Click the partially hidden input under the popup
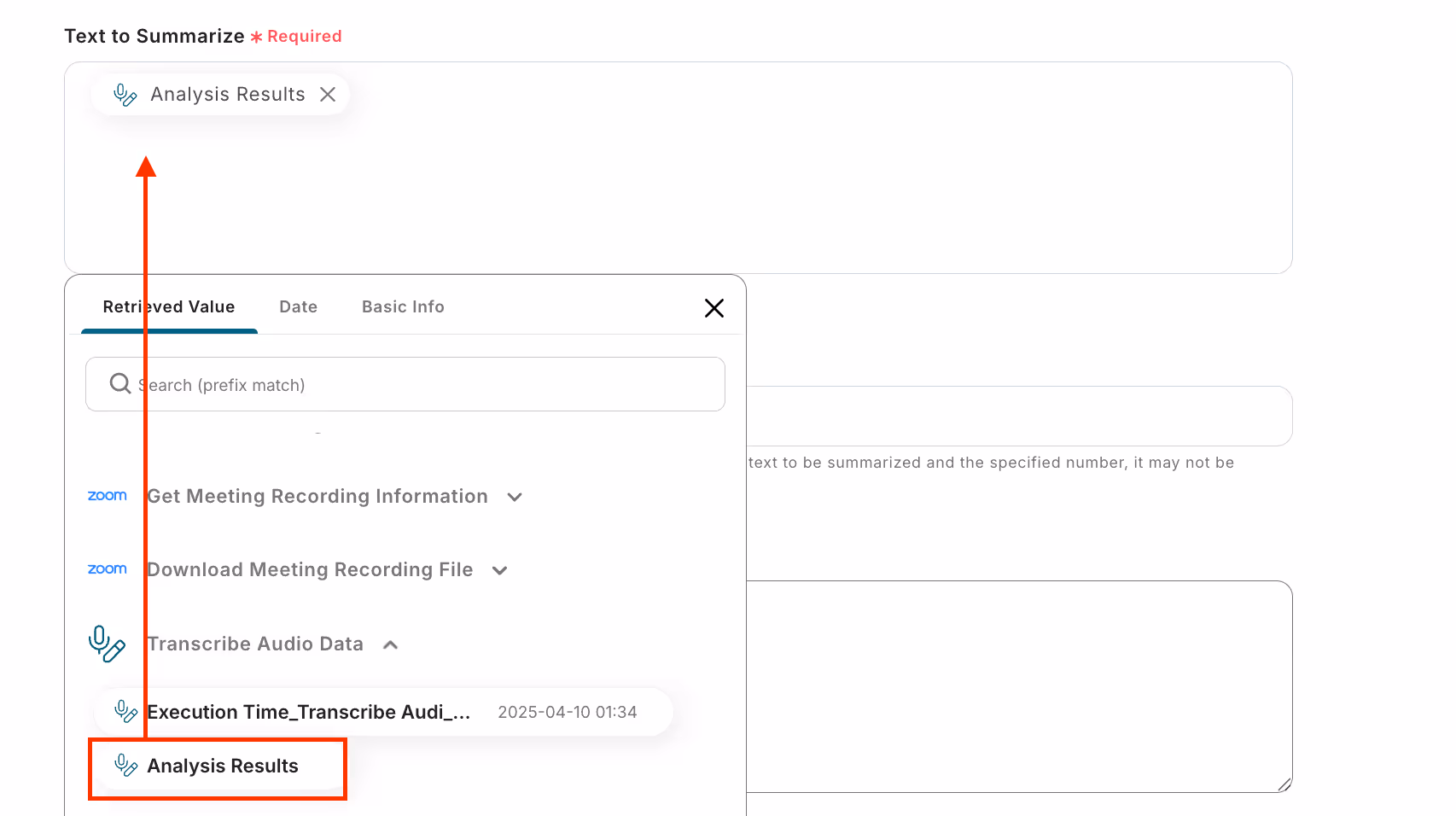1456x816 pixels. (1020, 416)
